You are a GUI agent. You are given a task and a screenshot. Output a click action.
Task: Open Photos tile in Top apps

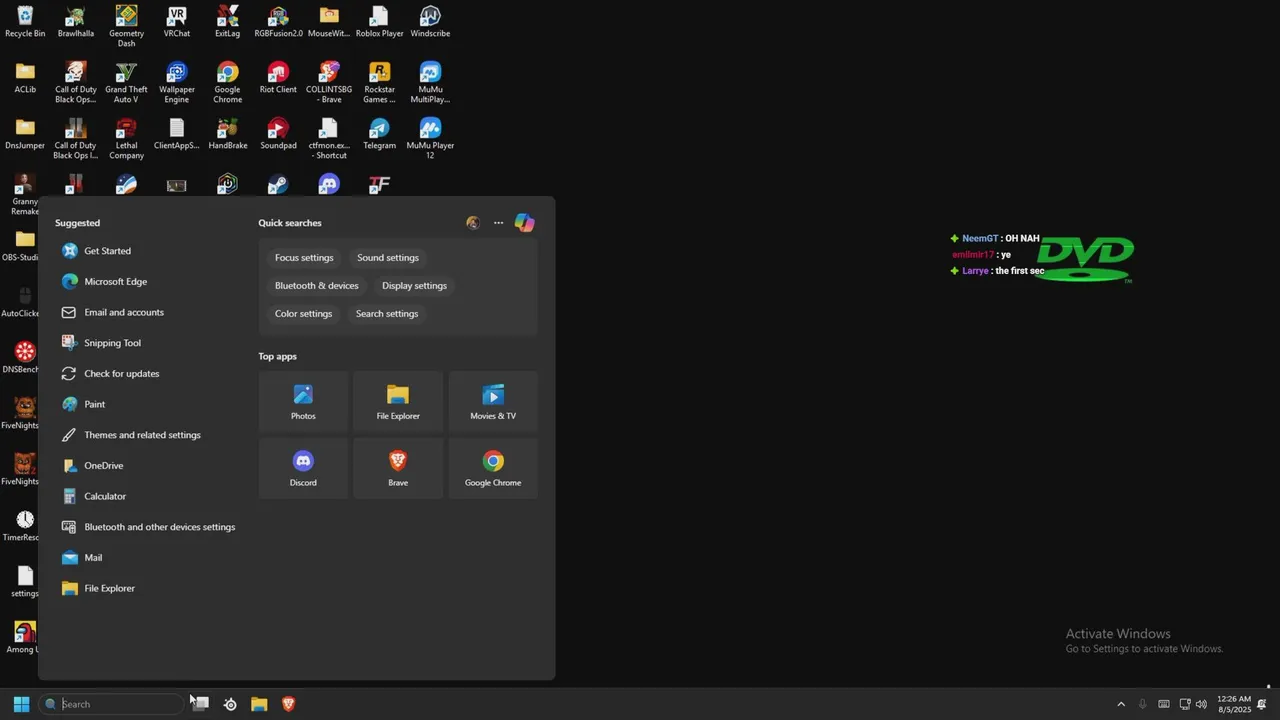(x=303, y=402)
